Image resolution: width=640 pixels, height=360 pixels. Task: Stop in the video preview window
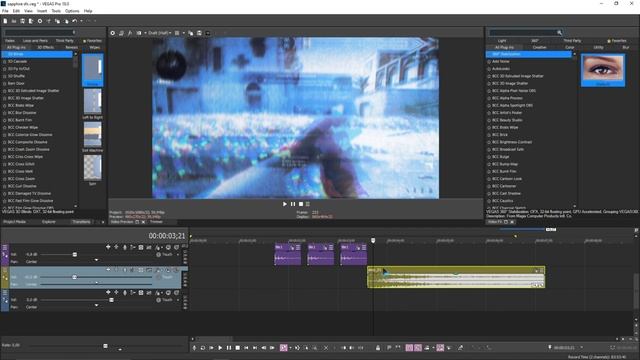coord(301,204)
